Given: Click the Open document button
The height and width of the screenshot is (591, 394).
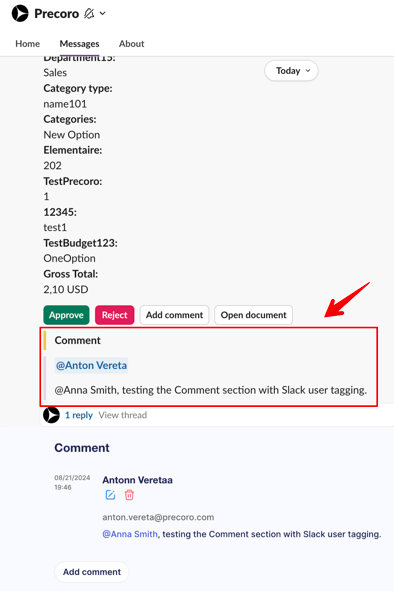Looking at the screenshot, I should coord(254,315).
